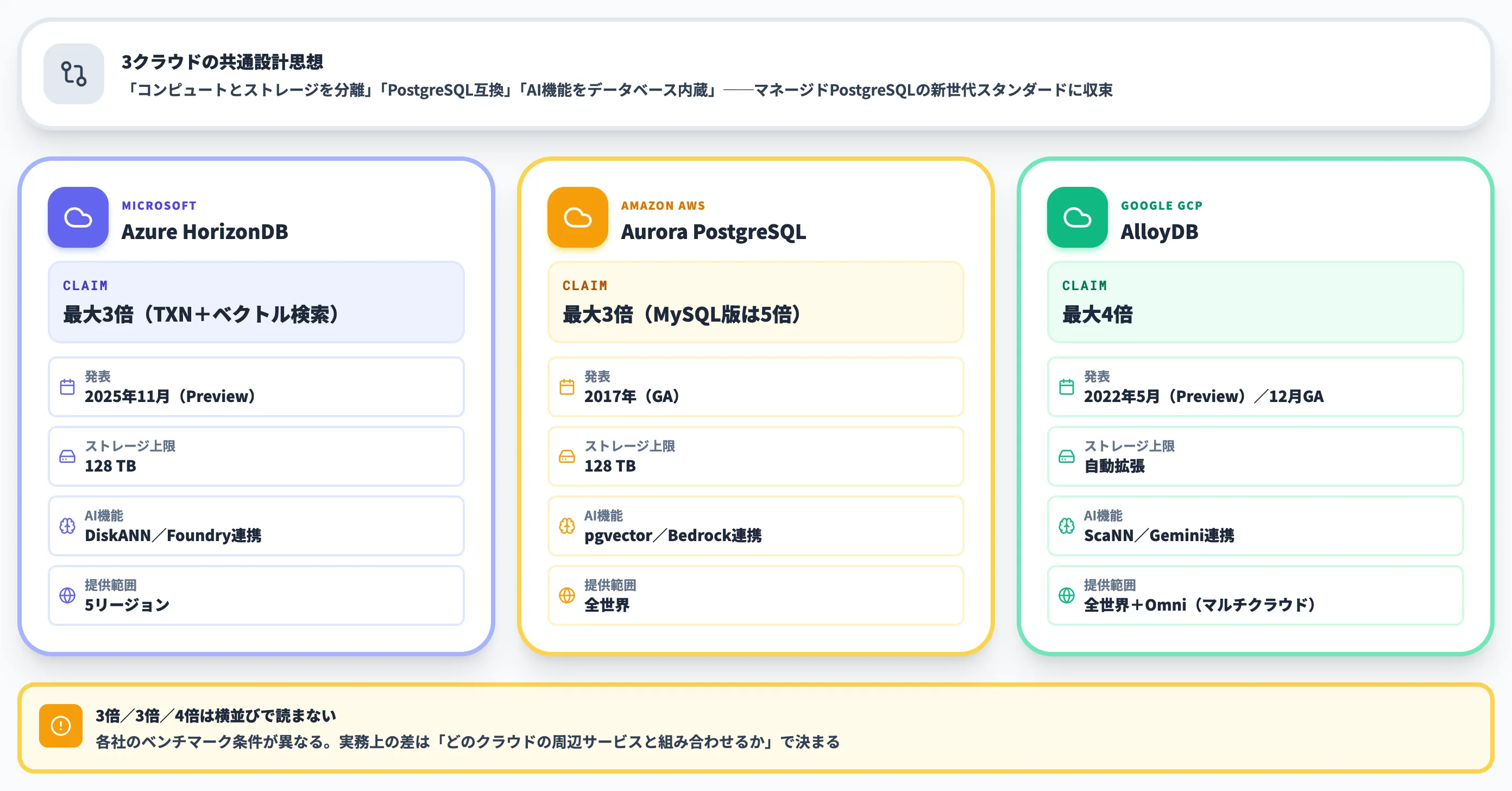Click brain icon beside ScaNN／Gemini連携

tap(1067, 525)
